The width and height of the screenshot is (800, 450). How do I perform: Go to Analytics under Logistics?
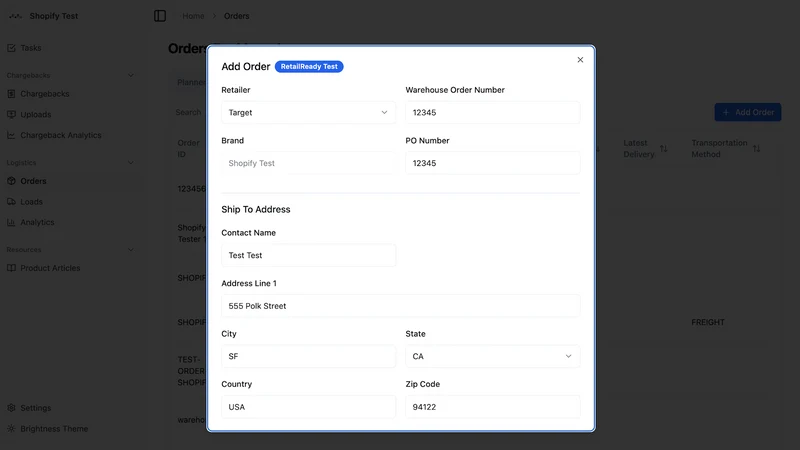[x=37, y=222]
